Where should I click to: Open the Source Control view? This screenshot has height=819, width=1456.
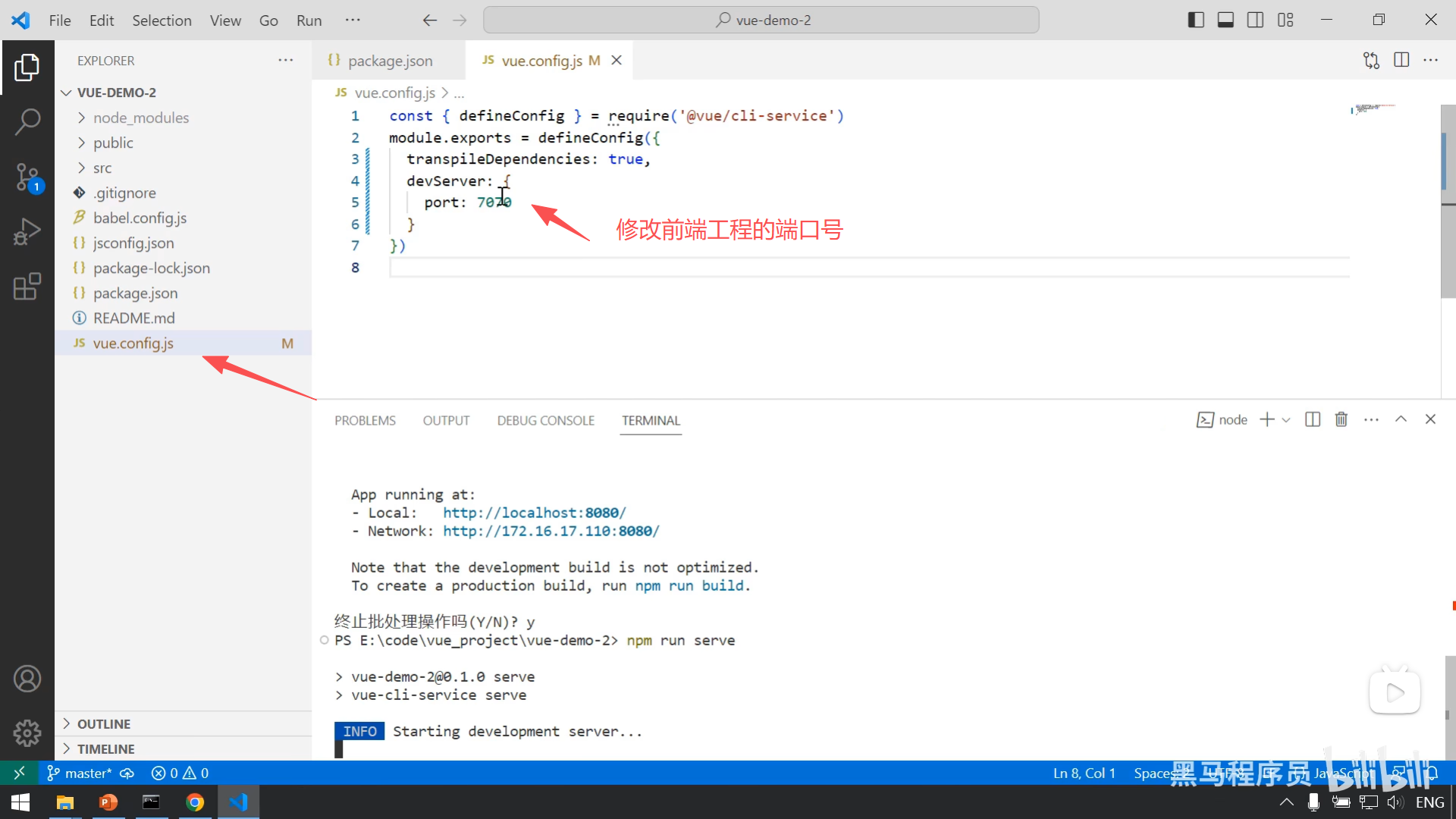pos(27,177)
